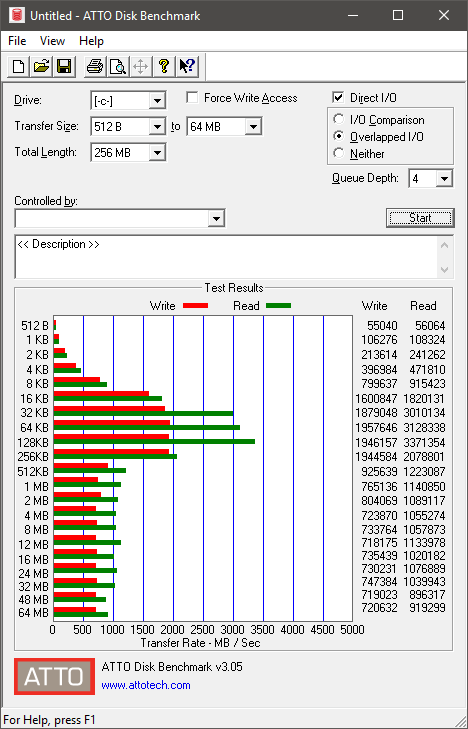Click the read value 919299

pyautogui.click(x=430, y=607)
